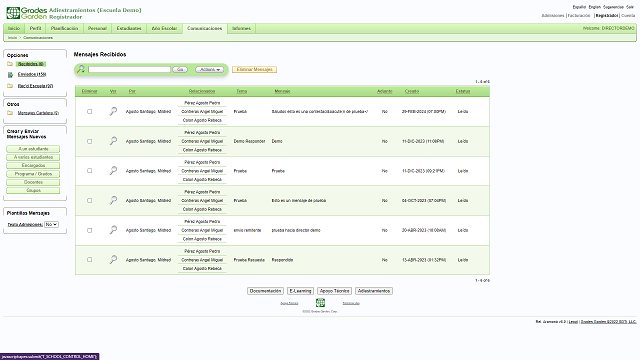Screen dimensions: 640x360
Task: Open the Testing Admissions No dropdown
Action: click(x=51, y=224)
